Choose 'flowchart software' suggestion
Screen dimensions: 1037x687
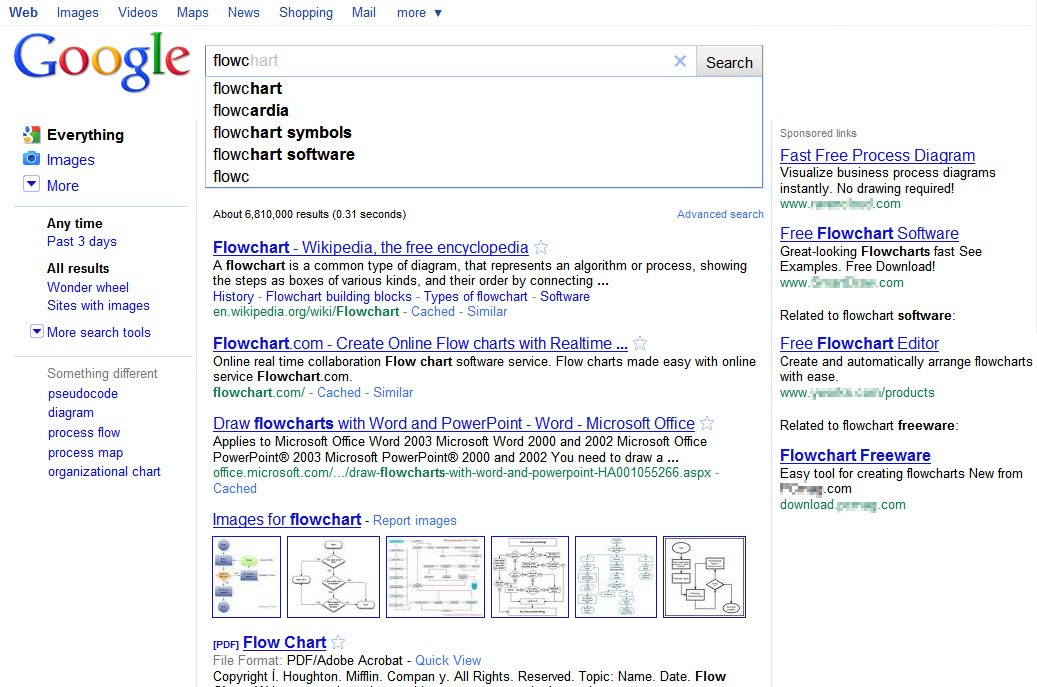[x=483, y=154]
